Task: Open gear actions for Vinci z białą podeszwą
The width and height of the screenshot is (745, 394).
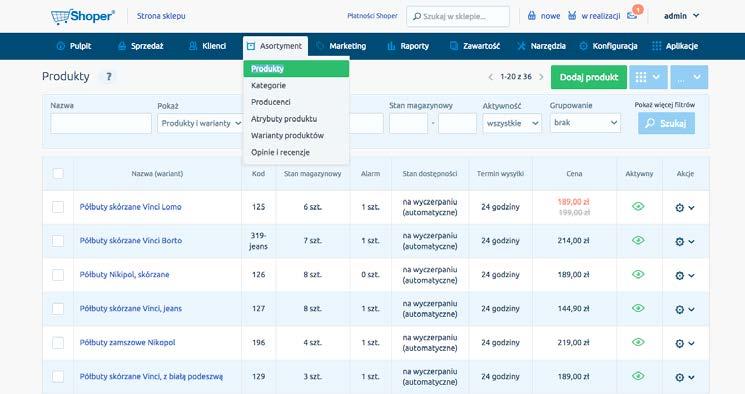Action: 679,377
